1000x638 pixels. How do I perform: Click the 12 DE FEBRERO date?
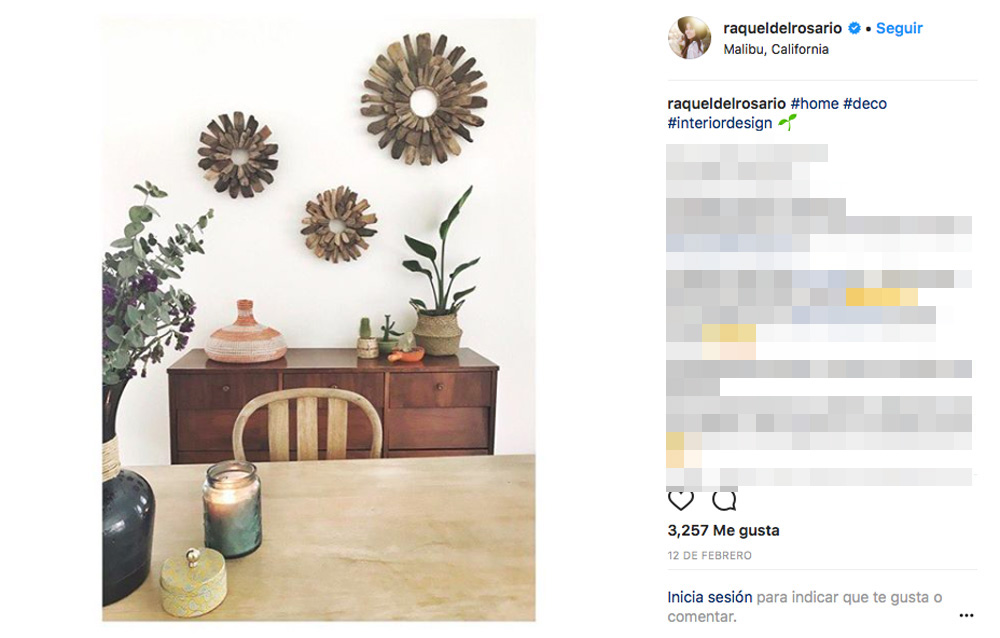(x=709, y=556)
